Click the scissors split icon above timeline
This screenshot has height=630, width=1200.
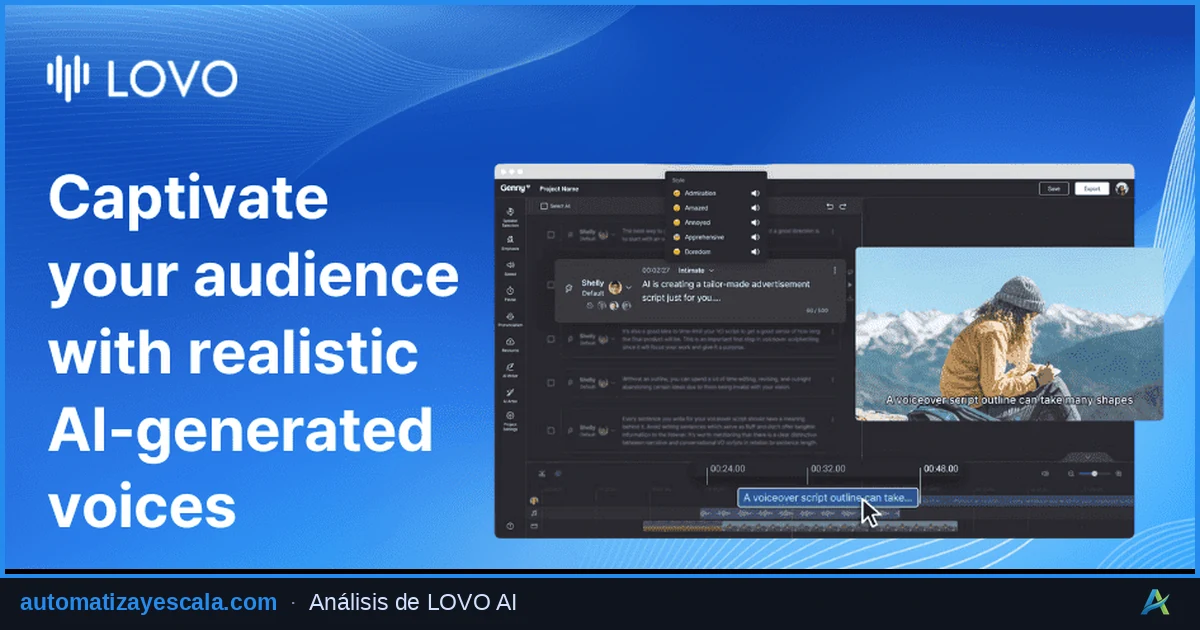tap(541, 473)
